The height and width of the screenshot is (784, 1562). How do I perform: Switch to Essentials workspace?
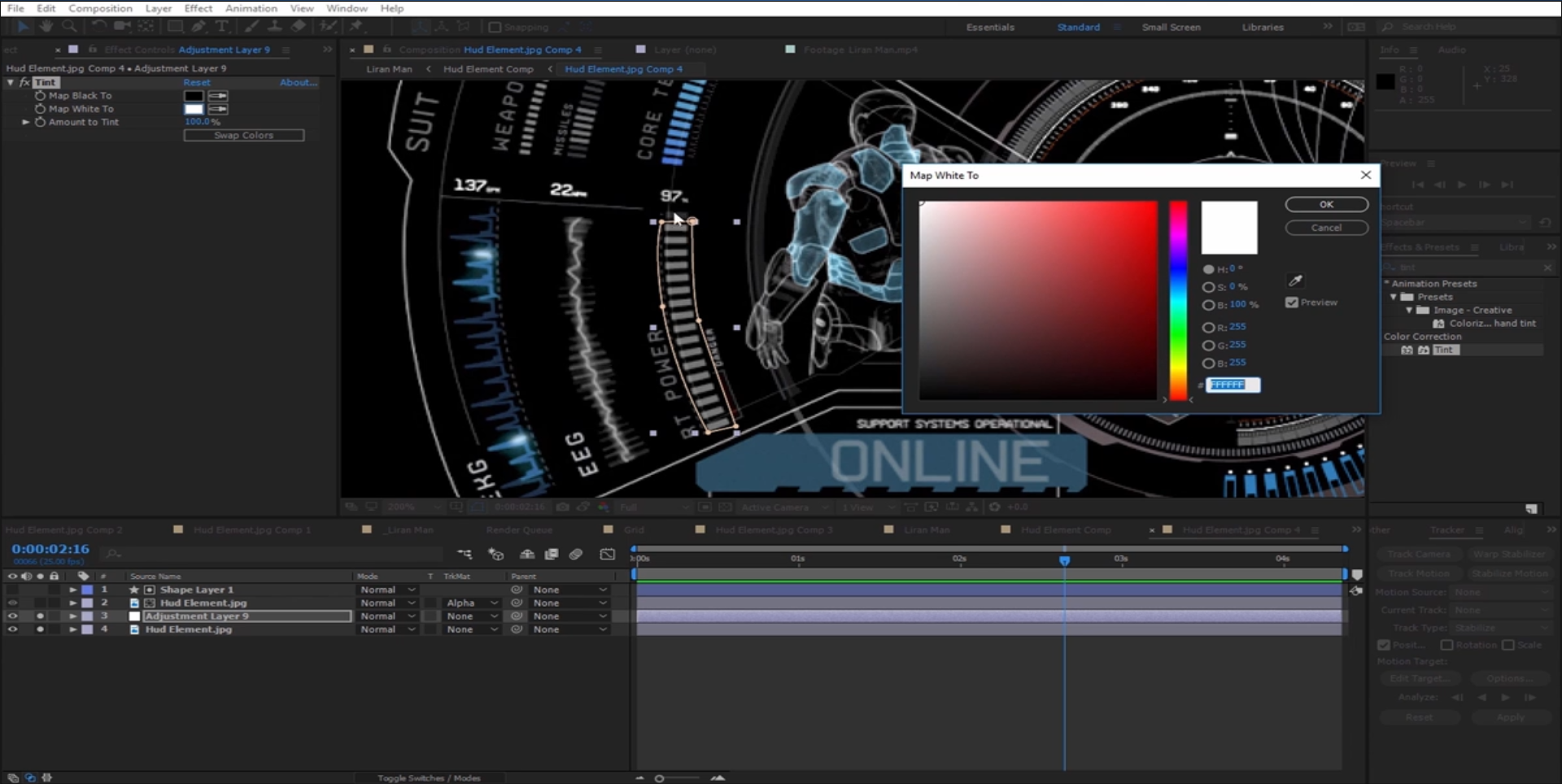(990, 27)
